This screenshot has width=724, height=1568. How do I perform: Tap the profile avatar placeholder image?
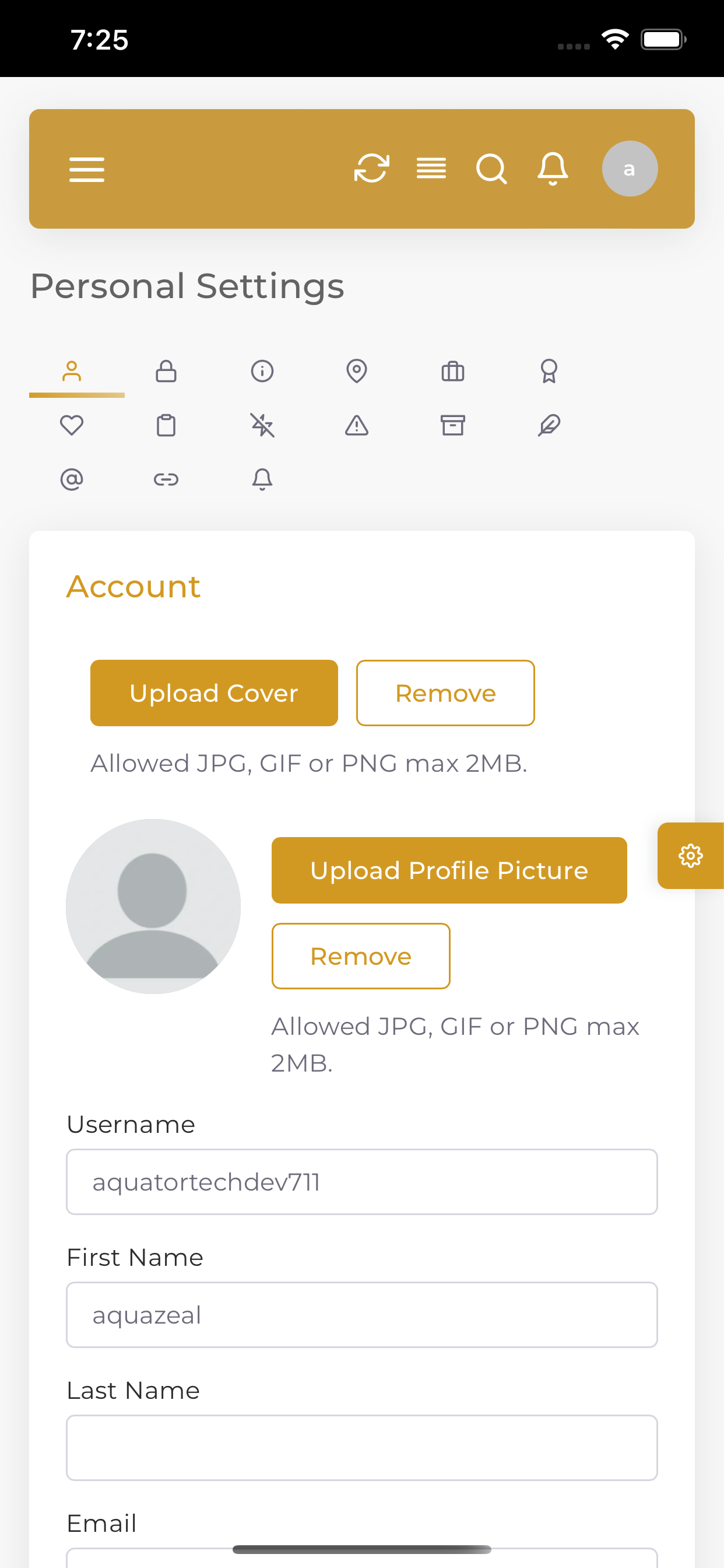[x=153, y=906]
